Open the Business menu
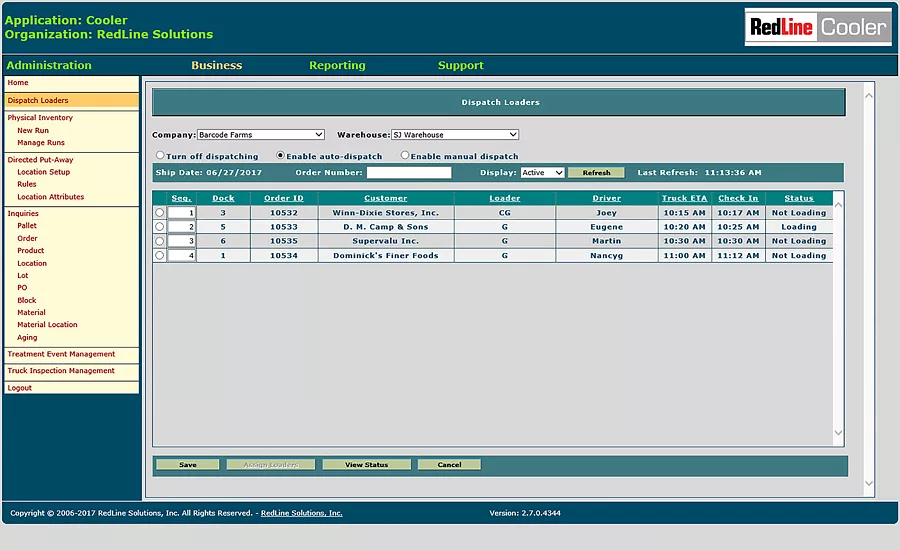 (x=216, y=65)
